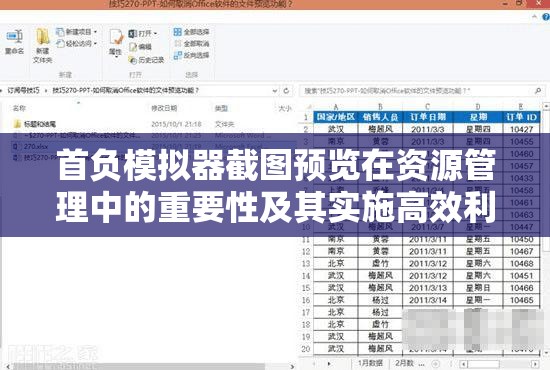Click the 星期日 cell in row 15
The height and width of the screenshot is (370, 550).
478,288
